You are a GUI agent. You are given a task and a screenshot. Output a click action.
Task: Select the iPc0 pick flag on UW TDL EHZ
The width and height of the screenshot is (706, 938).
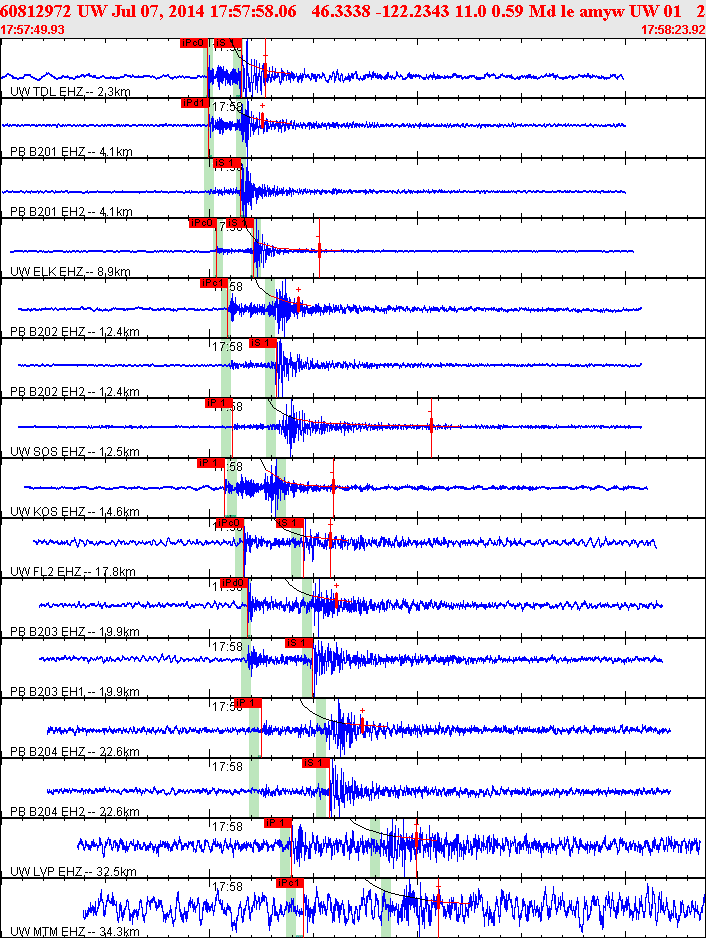(x=193, y=43)
